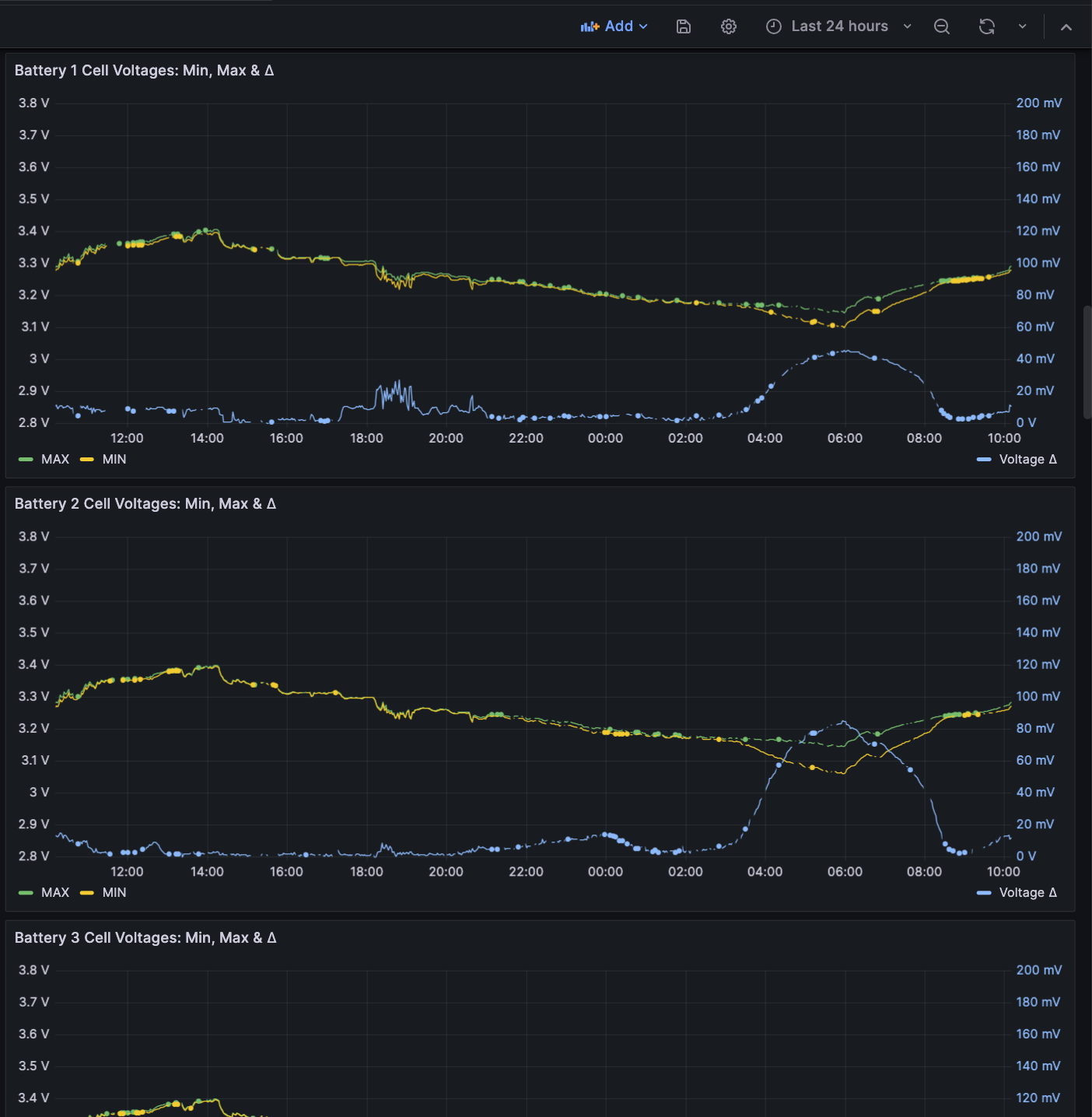This screenshot has width=1092, height=1117.
Task: Click the Battery 3 Cell Voltages panel title
Action: coord(145,938)
